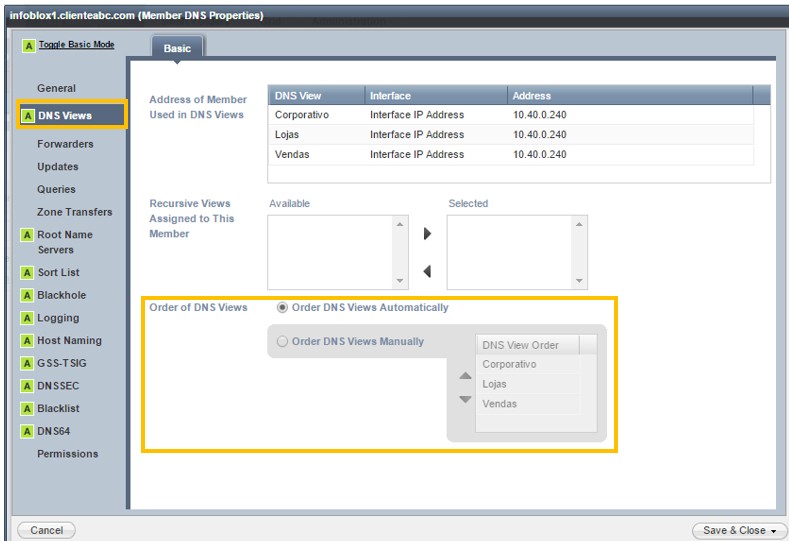
Task: Click the A icon next to Blackhole
Action: pos(27,295)
